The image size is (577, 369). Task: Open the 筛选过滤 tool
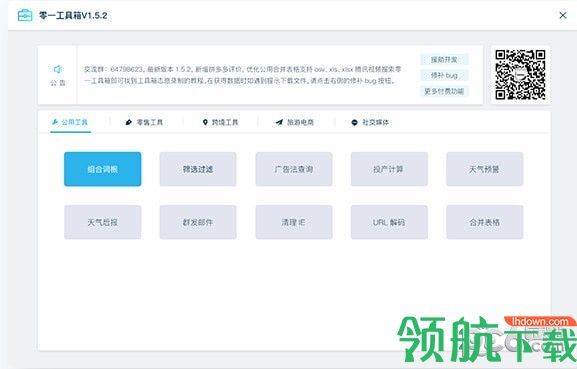point(198,169)
